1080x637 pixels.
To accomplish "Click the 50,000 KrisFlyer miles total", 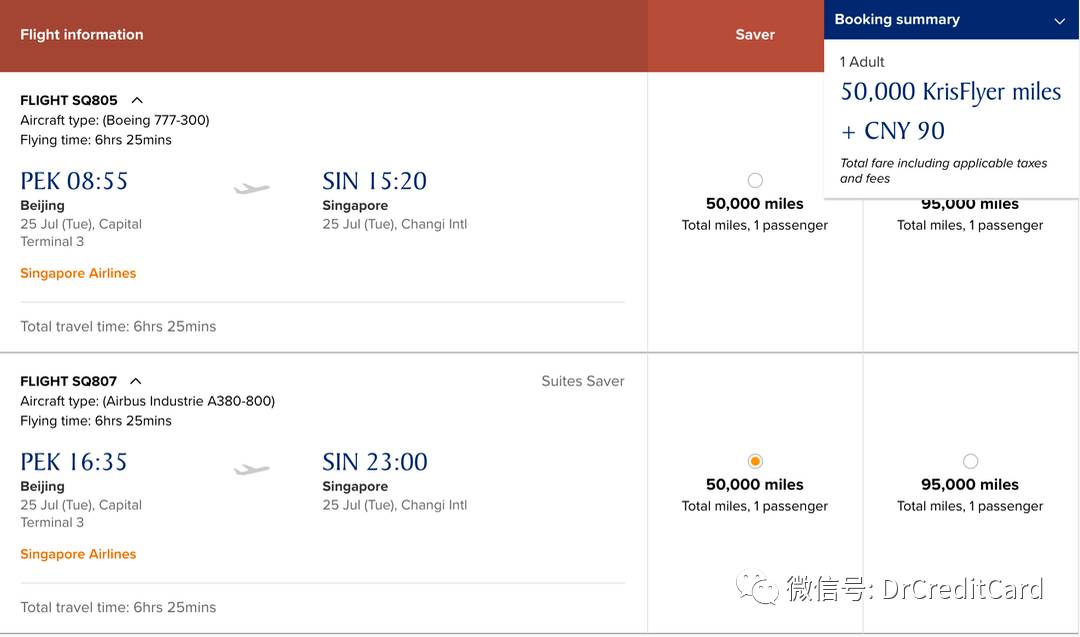I will point(951,92).
